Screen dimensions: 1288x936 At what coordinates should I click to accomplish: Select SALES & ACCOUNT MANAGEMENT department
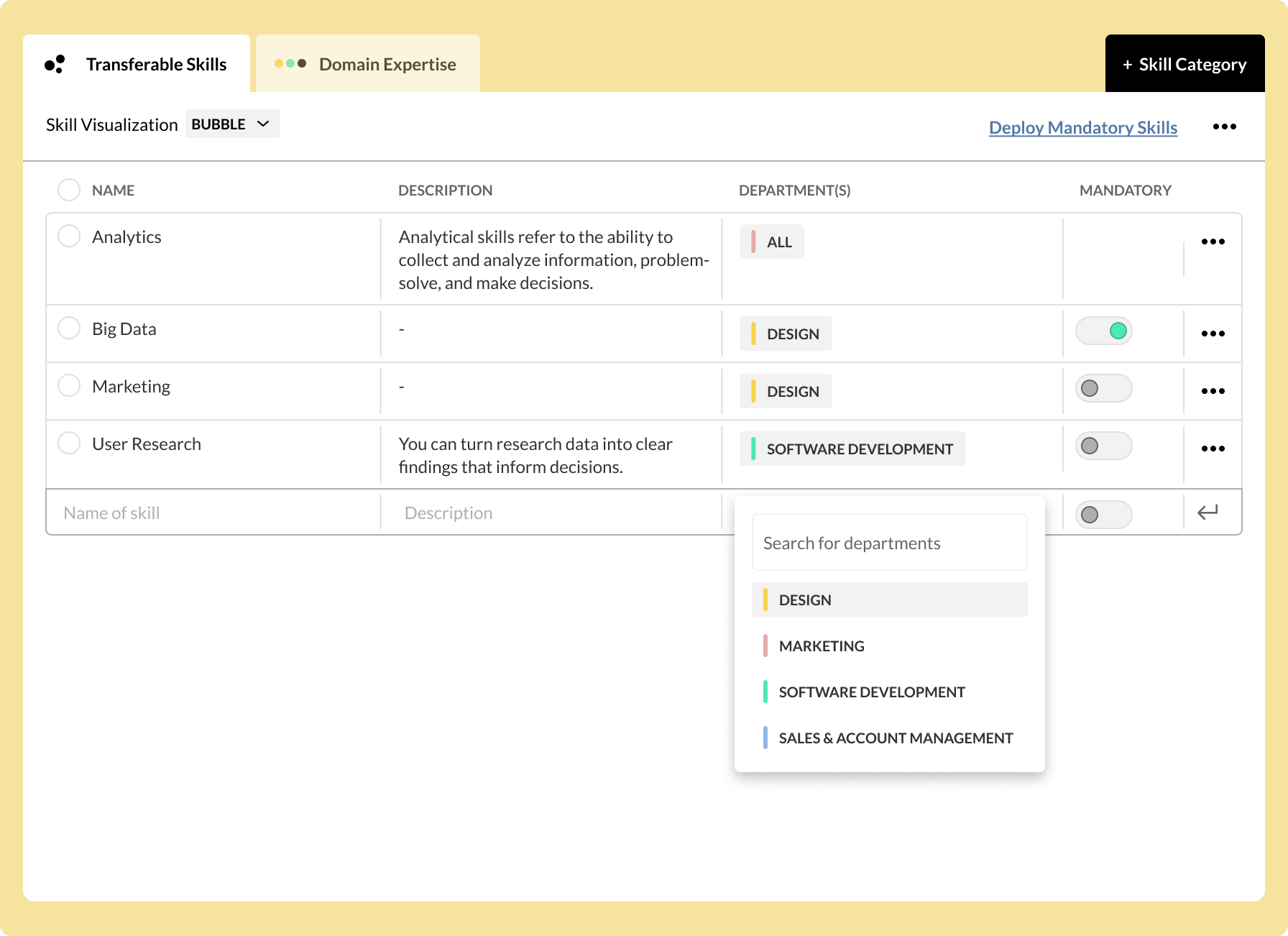point(896,738)
